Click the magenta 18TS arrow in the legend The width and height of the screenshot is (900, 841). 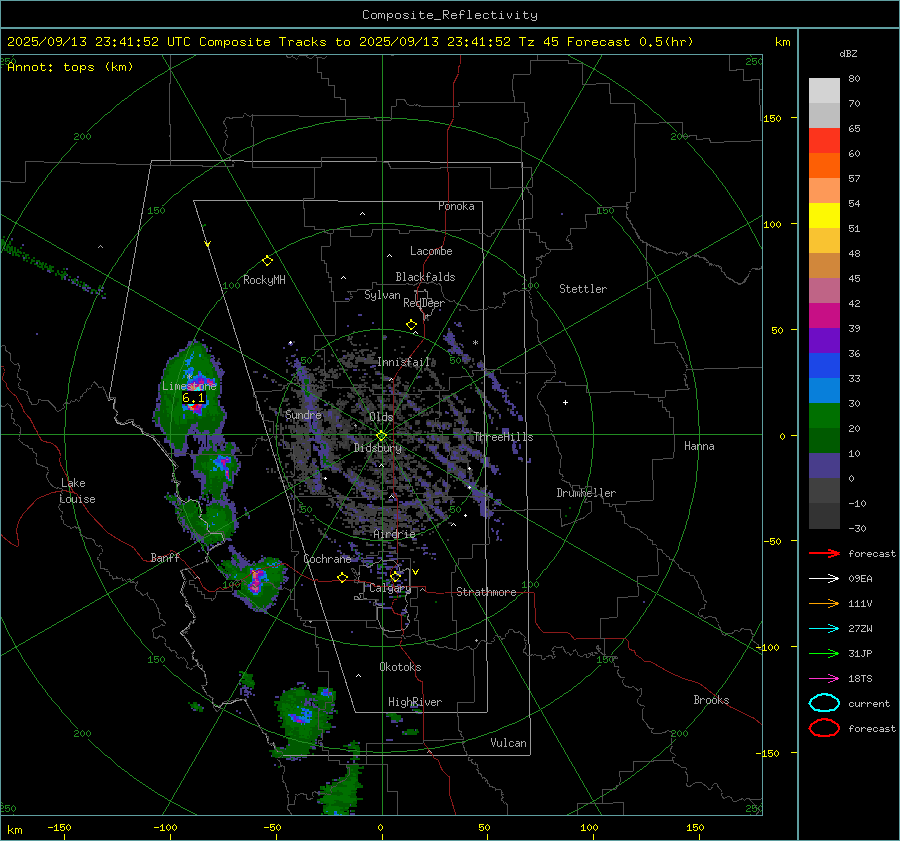(824, 679)
